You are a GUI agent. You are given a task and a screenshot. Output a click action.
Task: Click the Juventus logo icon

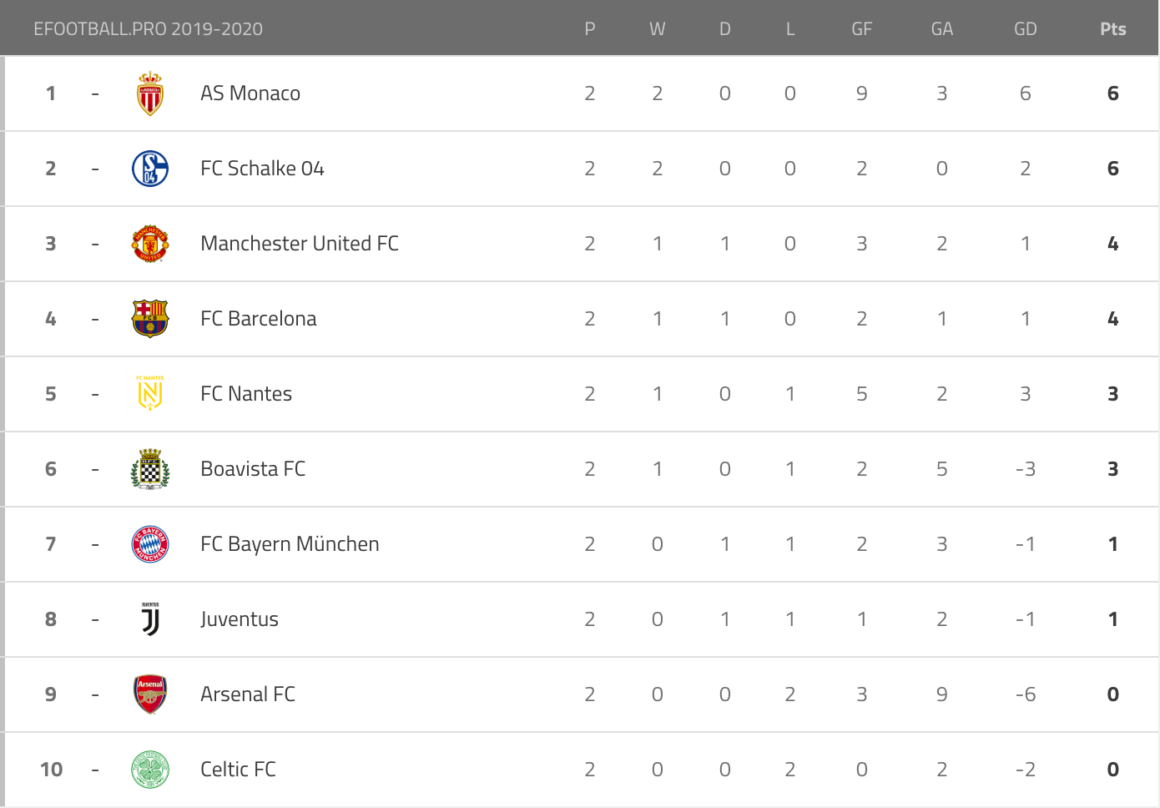pos(150,619)
